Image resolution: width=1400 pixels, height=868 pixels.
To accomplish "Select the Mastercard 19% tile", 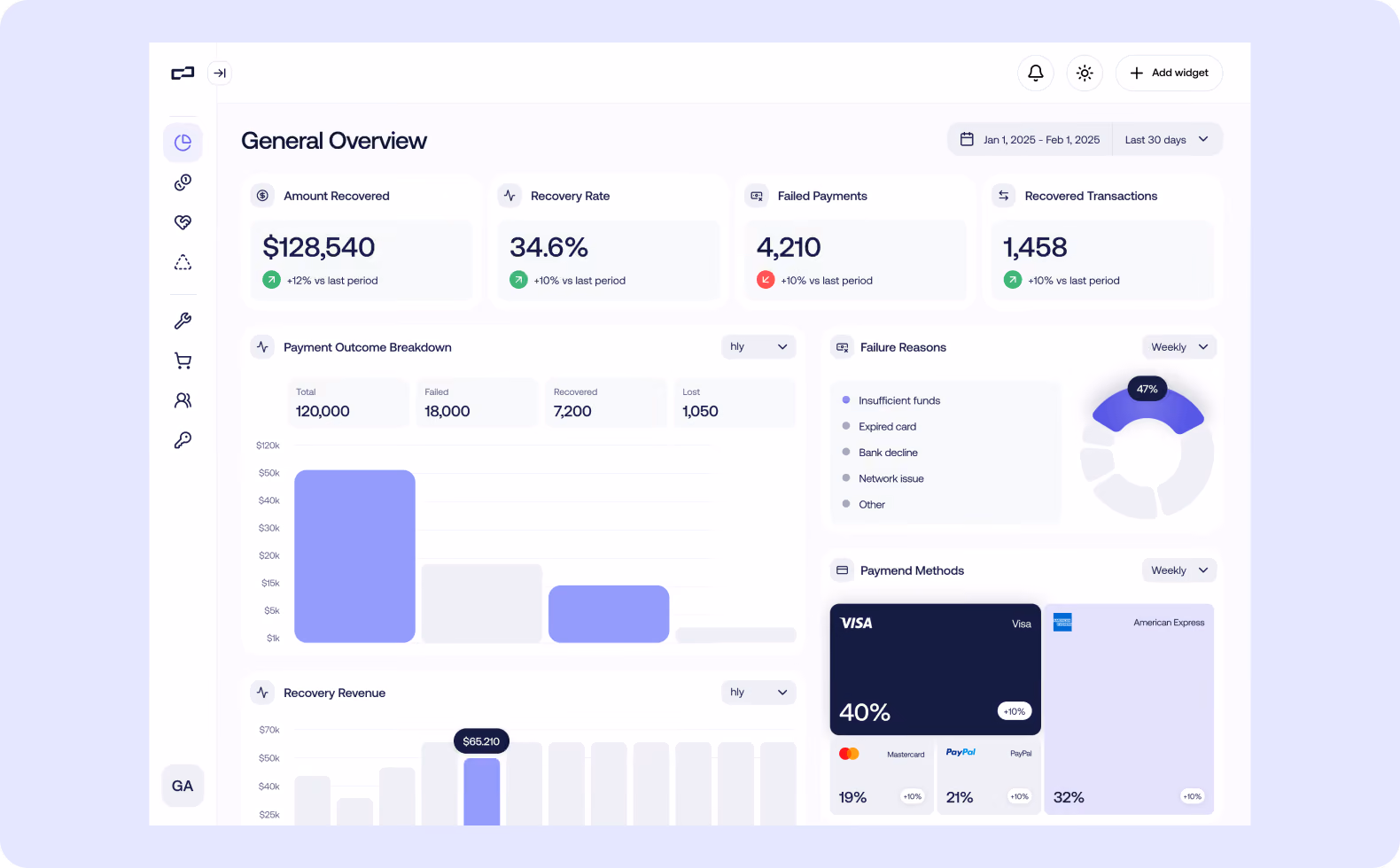I will tap(882, 777).
